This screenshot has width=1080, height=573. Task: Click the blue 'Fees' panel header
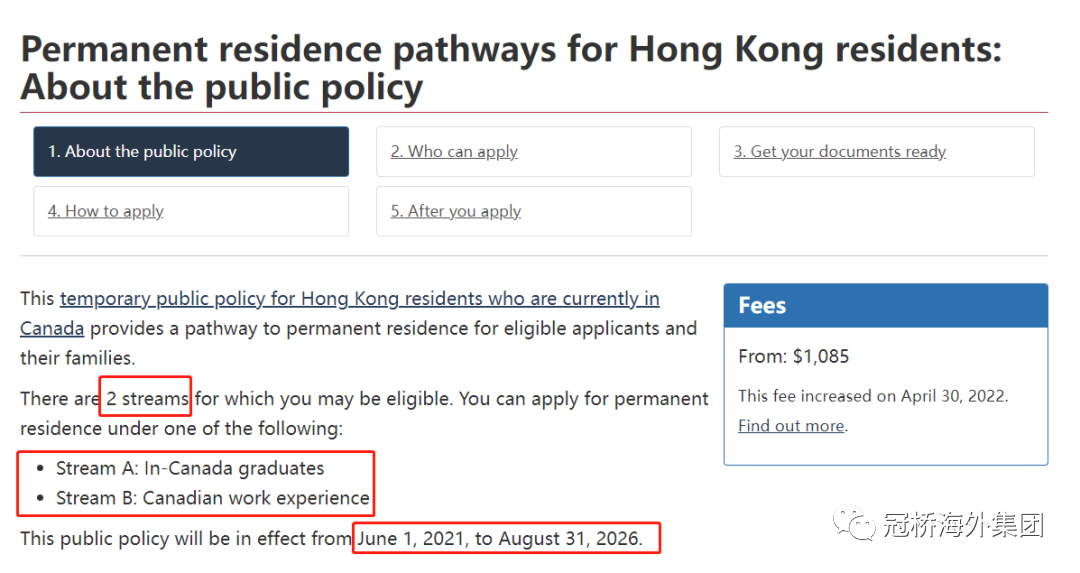point(886,305)
